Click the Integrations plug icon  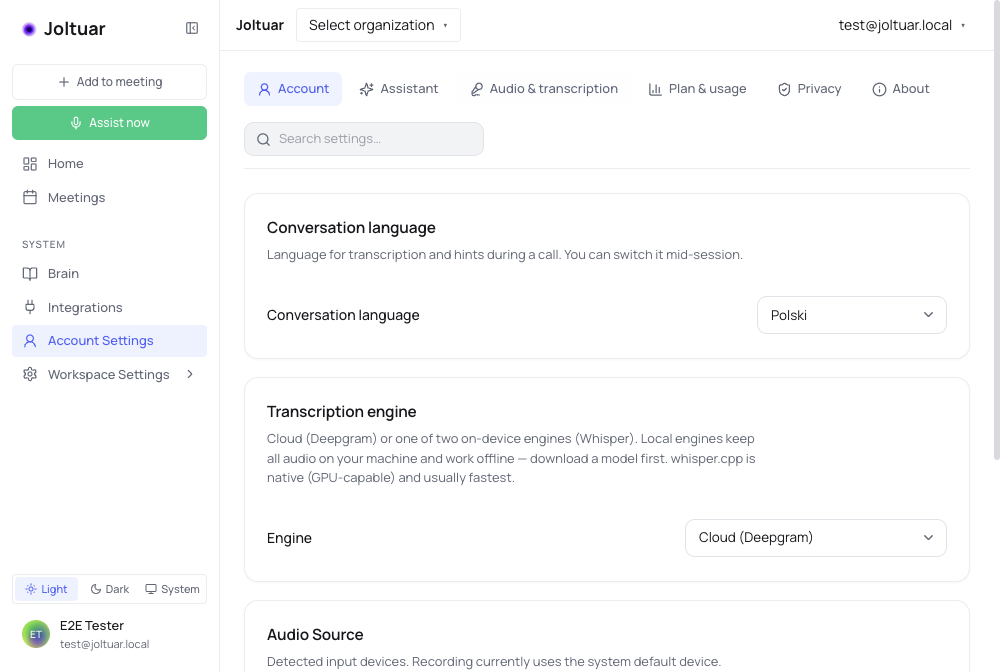coord(30,307)
